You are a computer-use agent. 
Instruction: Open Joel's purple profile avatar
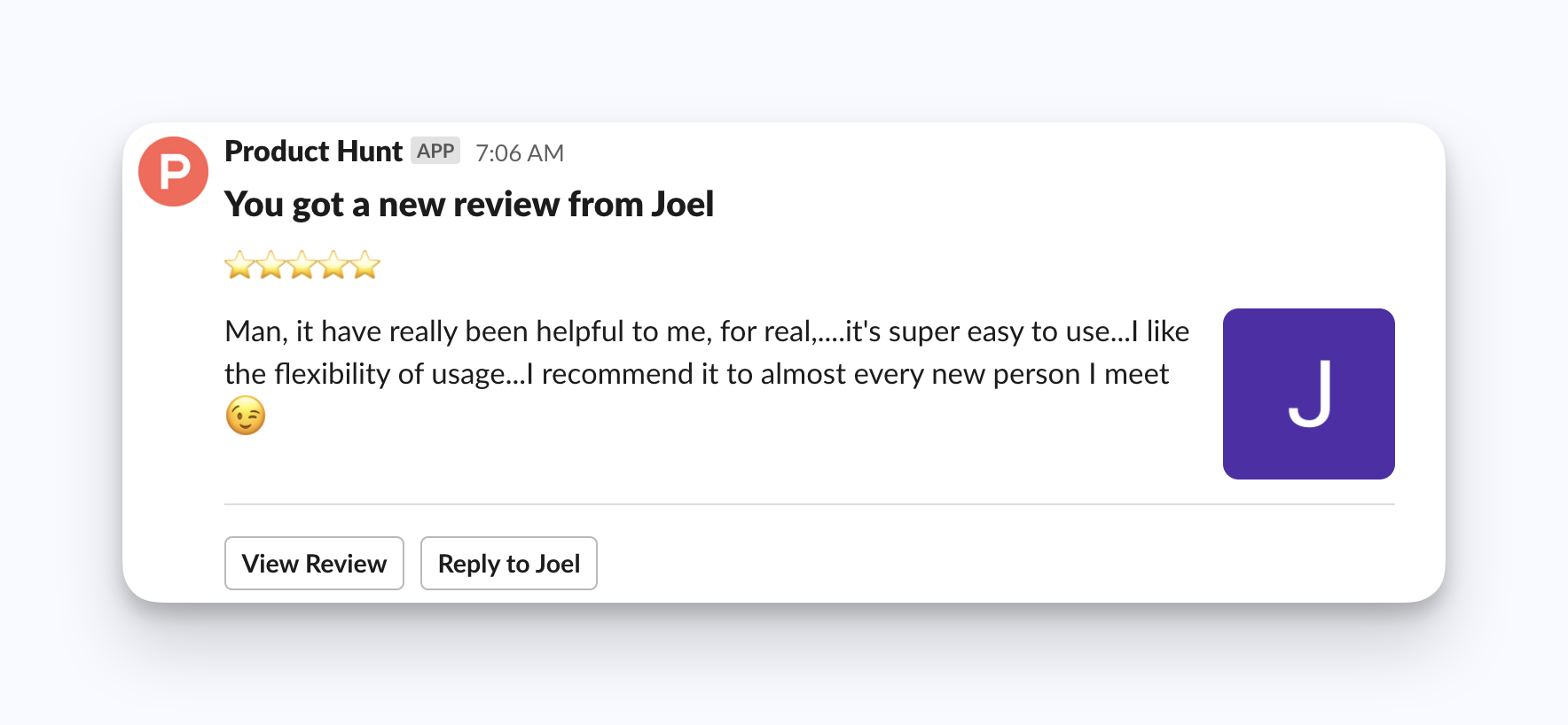(1308, 394)
